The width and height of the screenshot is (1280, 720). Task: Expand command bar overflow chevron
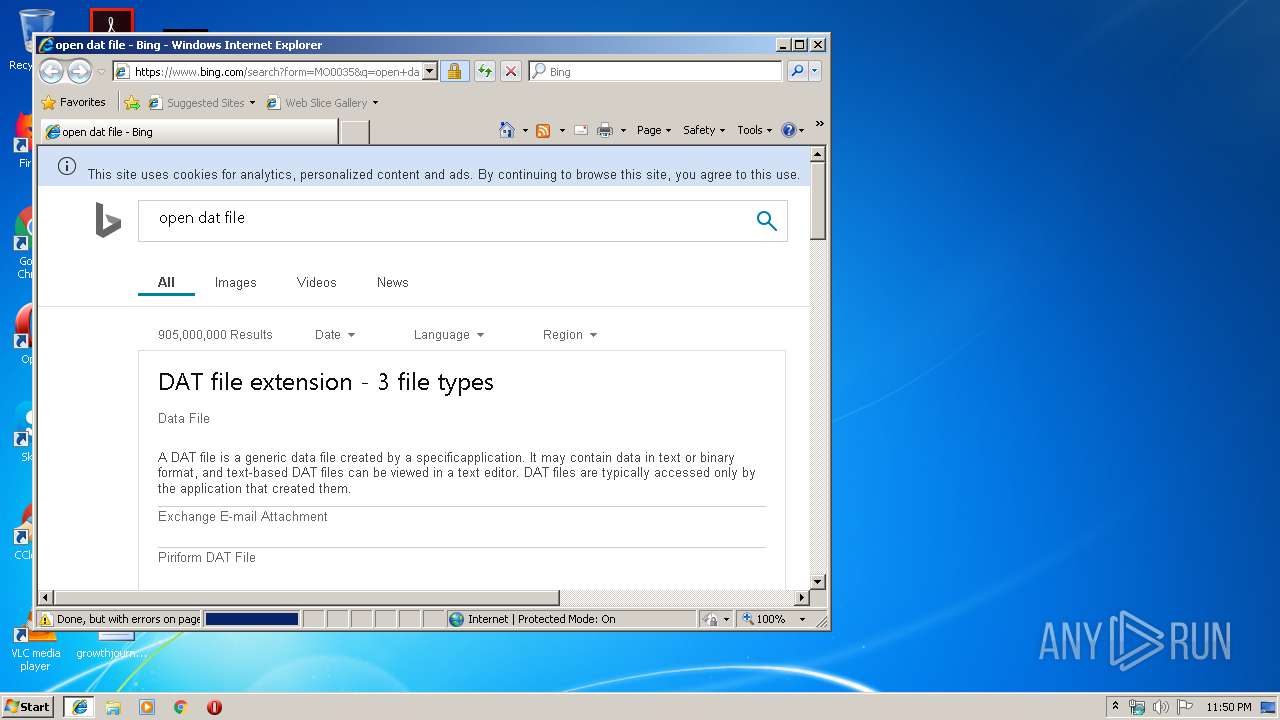click(x=819, y=124)
